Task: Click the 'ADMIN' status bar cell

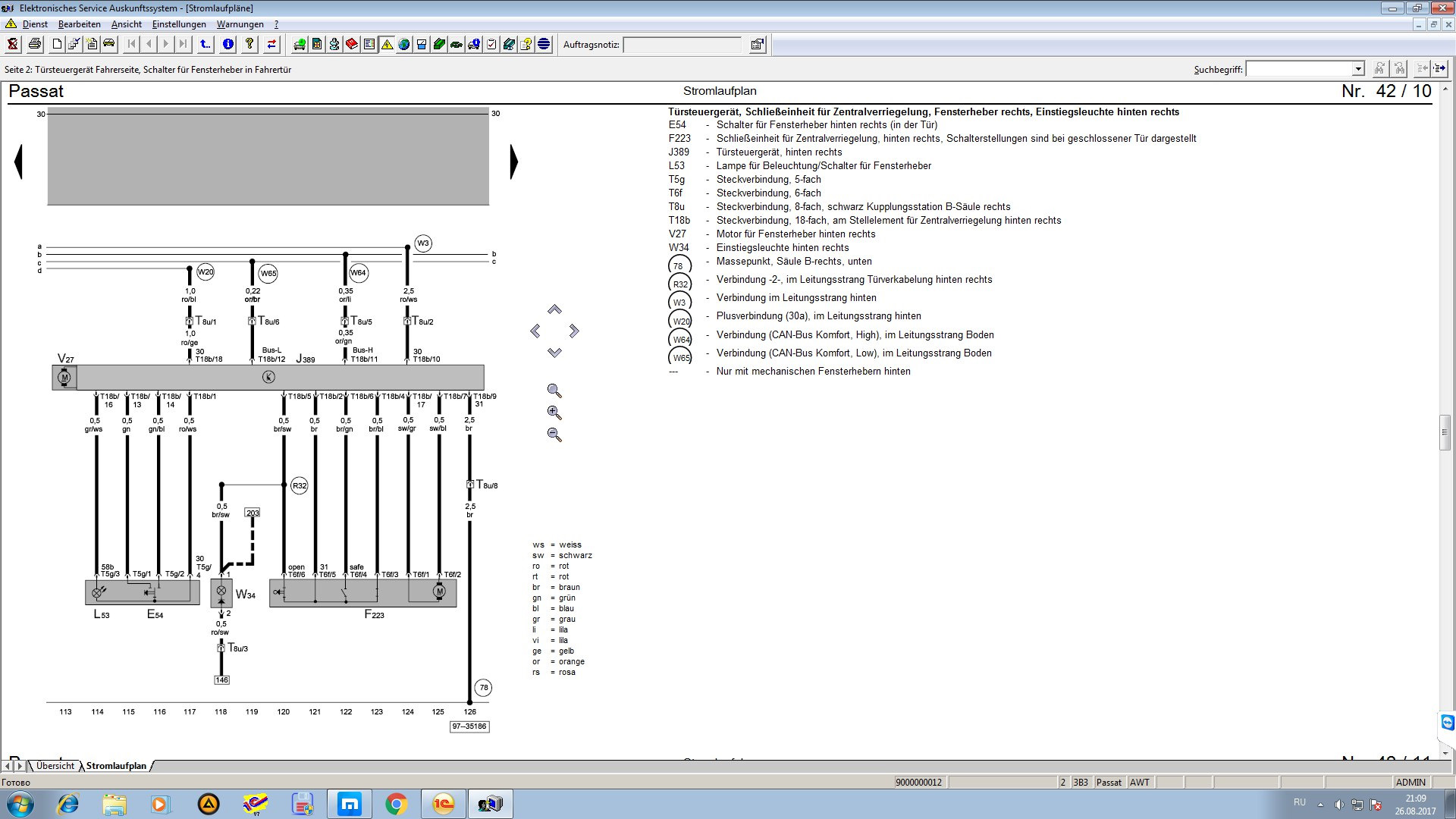Action: click(1410, 782)
